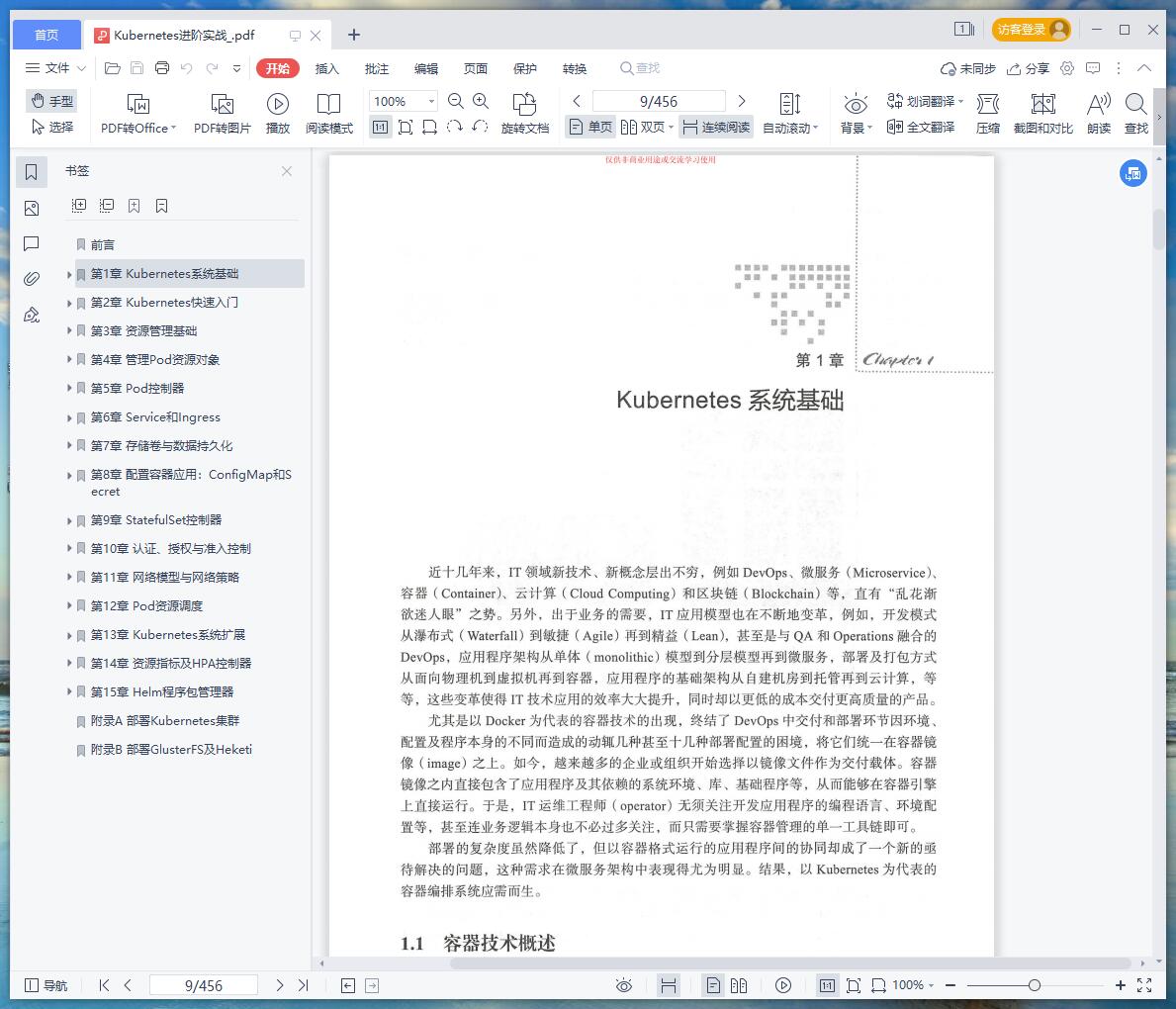Open file folder icon in quick toolbar
The height and width of the screenshot is (1009, 1176).
click(x=113, y=68)
